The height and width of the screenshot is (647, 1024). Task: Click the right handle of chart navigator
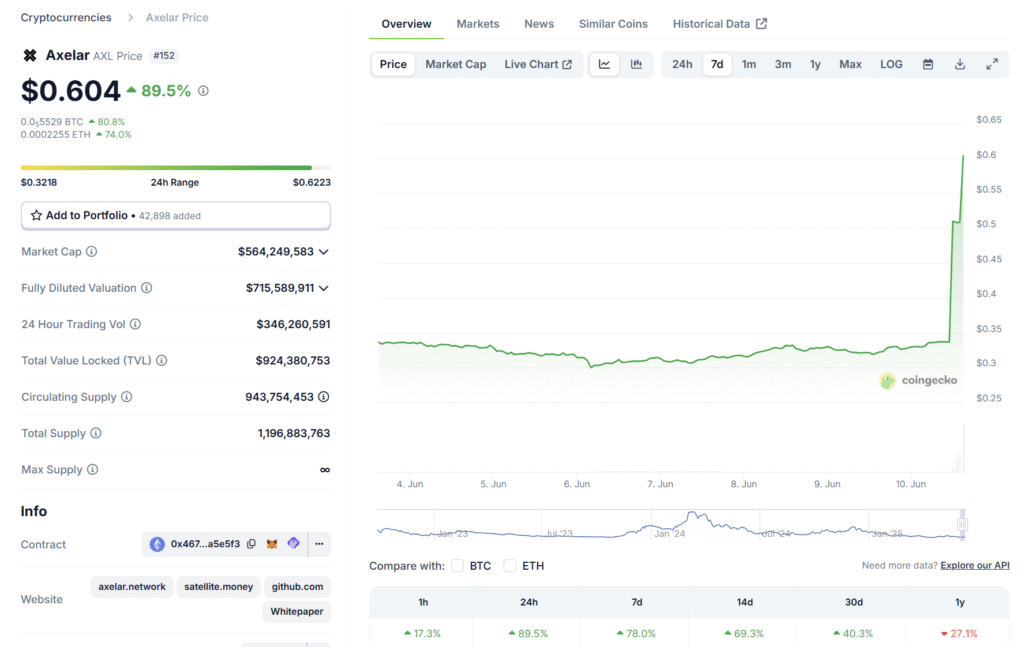(962, 524)
